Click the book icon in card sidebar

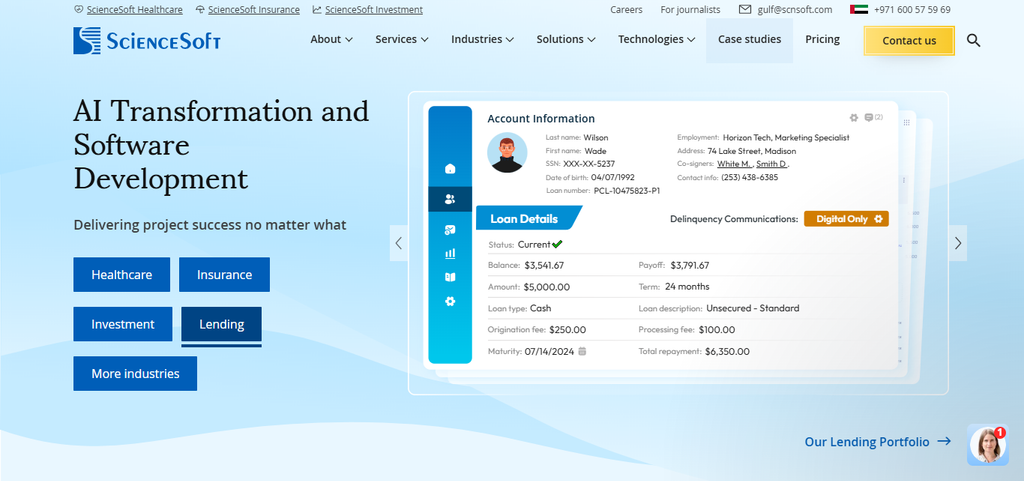[x=449, y=277]
